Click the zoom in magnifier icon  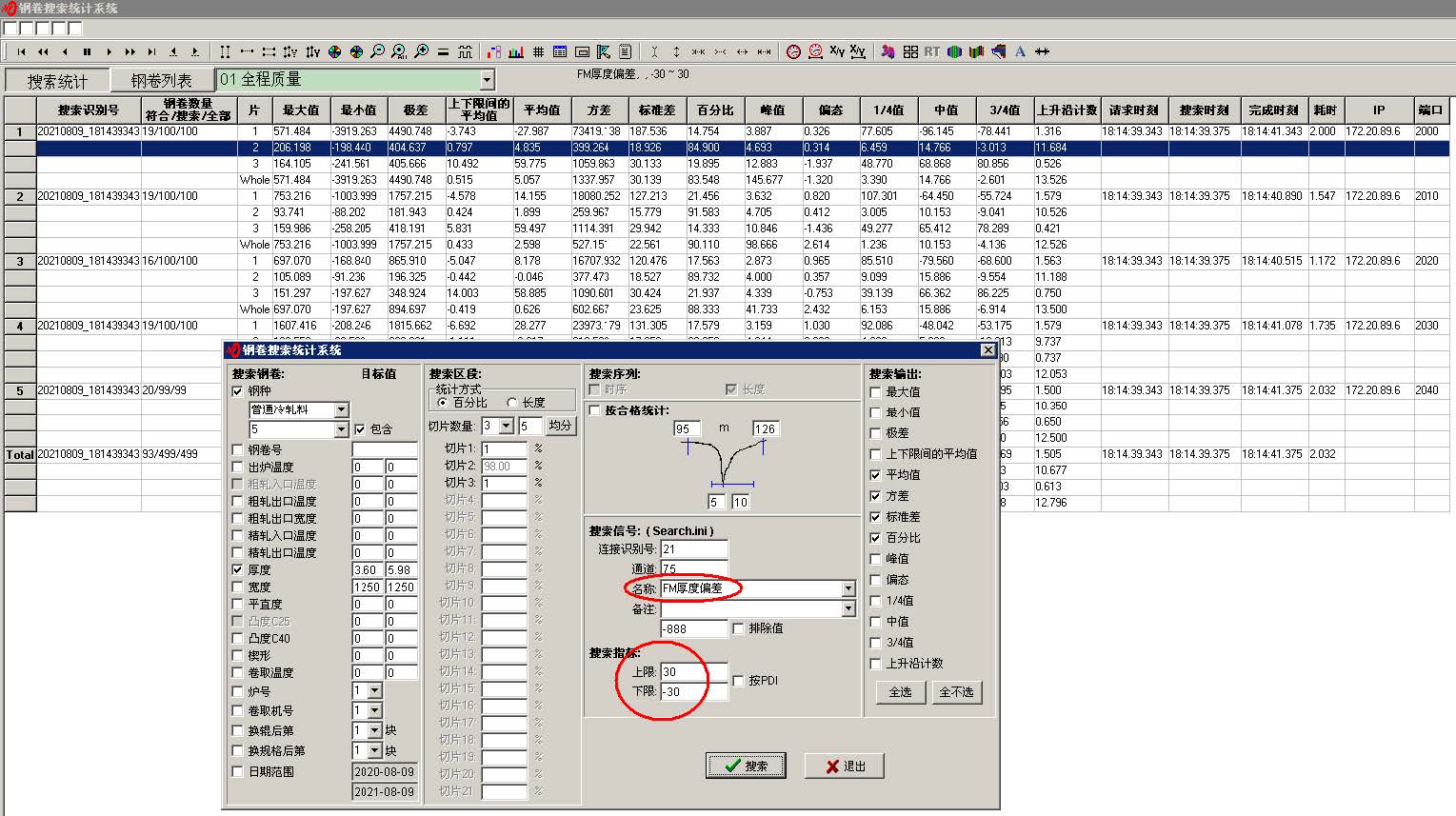(x=421, y=51)
